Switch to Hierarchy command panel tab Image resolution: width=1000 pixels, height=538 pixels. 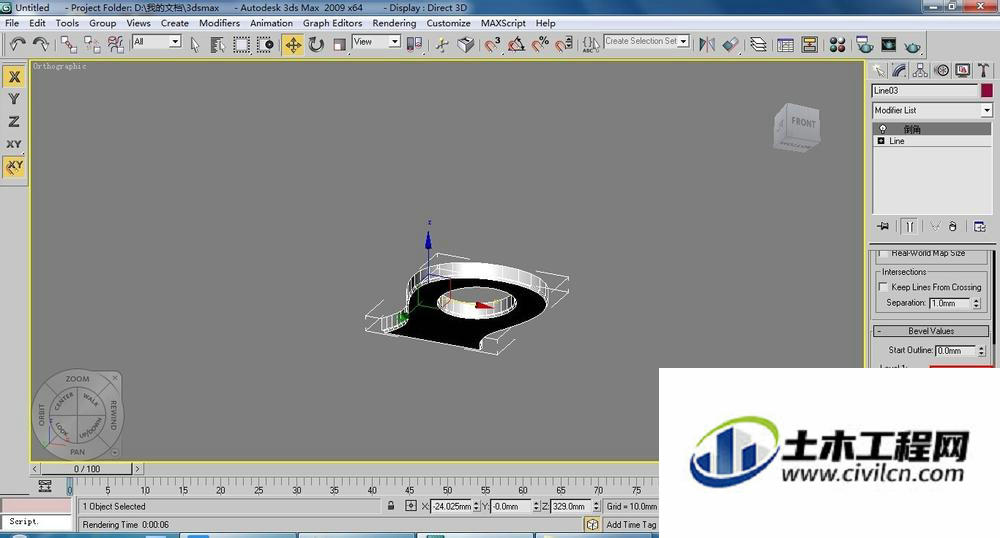point(920,70)
